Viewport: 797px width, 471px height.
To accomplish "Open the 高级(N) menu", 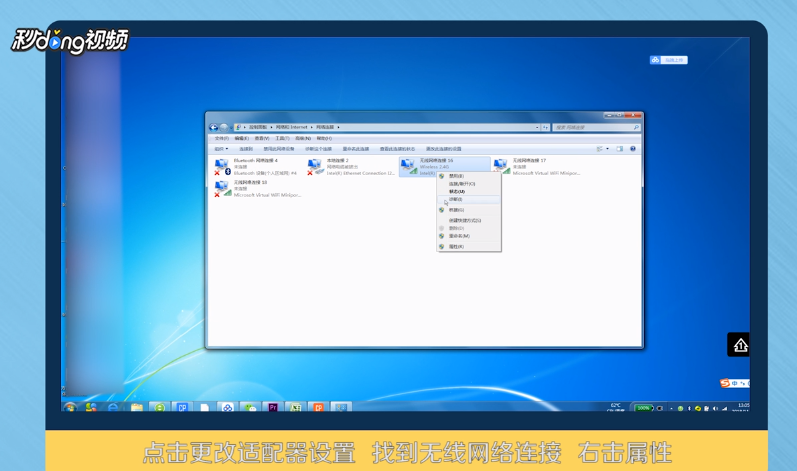I will coord(303,138).
